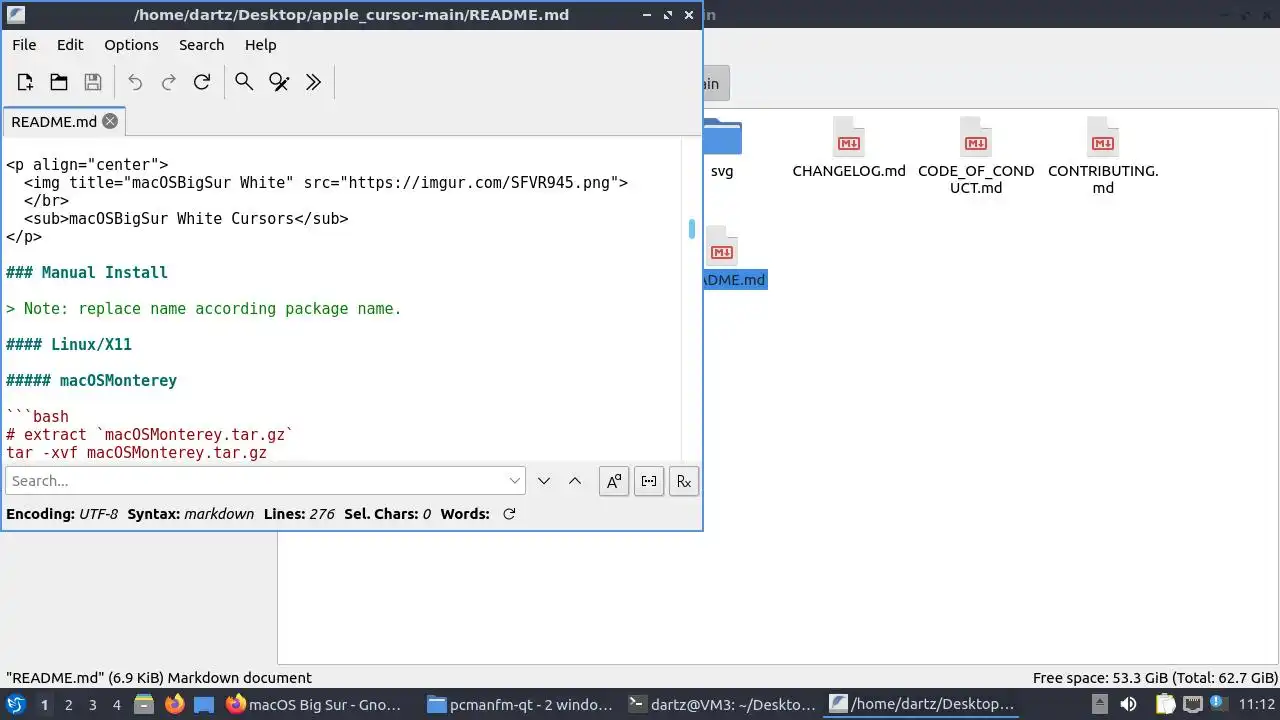Find previous match with the up chevron
Image resolution: width=1280 pixels, height=720 pixels.
[x=575, y=481]
